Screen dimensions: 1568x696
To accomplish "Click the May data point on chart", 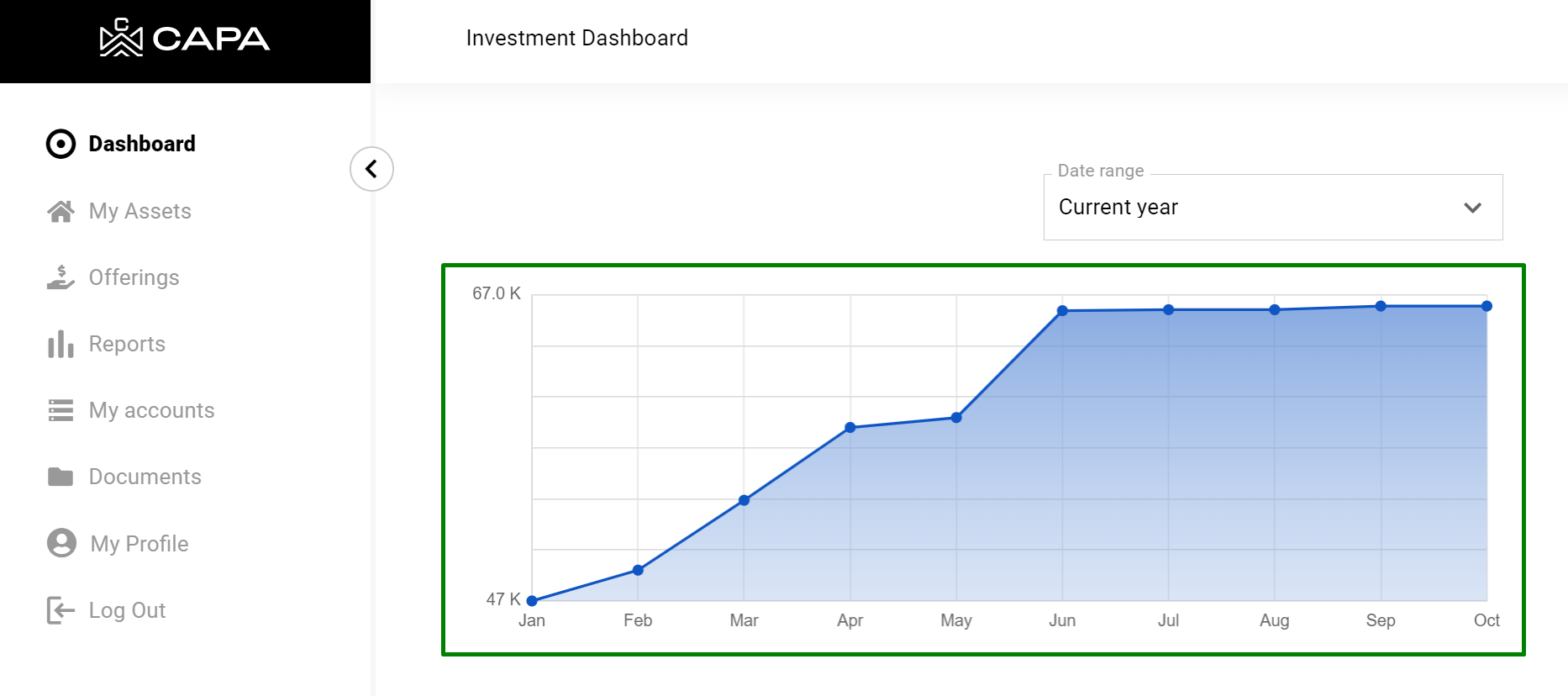I will (x=956, y=418).
